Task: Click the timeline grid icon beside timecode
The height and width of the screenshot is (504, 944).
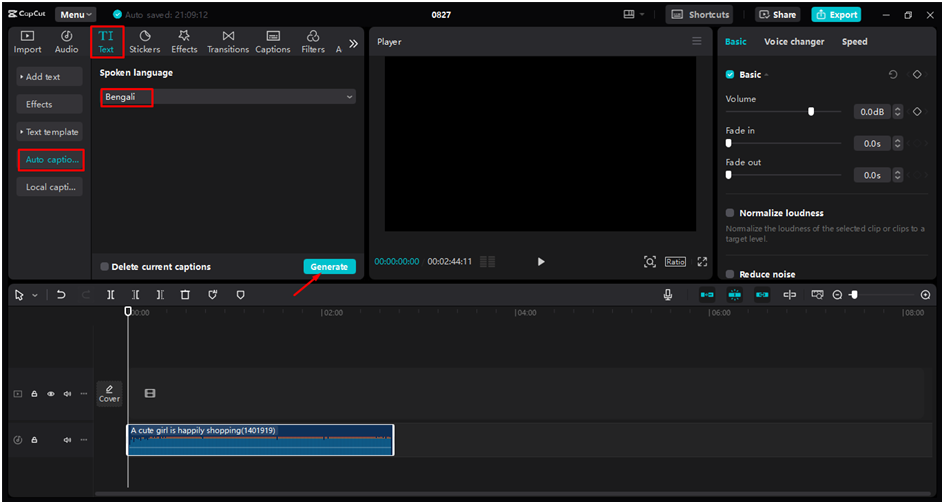Action: [488, 261]
